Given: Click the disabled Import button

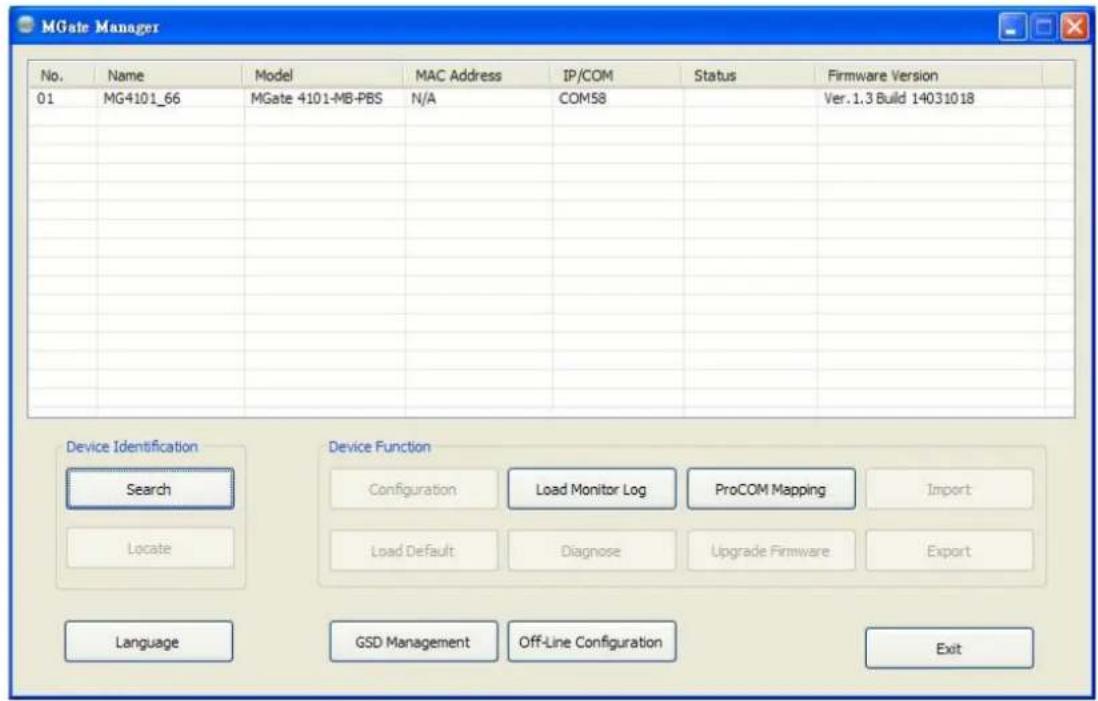Looking at the screenshot, I should (x=950, y=489).
